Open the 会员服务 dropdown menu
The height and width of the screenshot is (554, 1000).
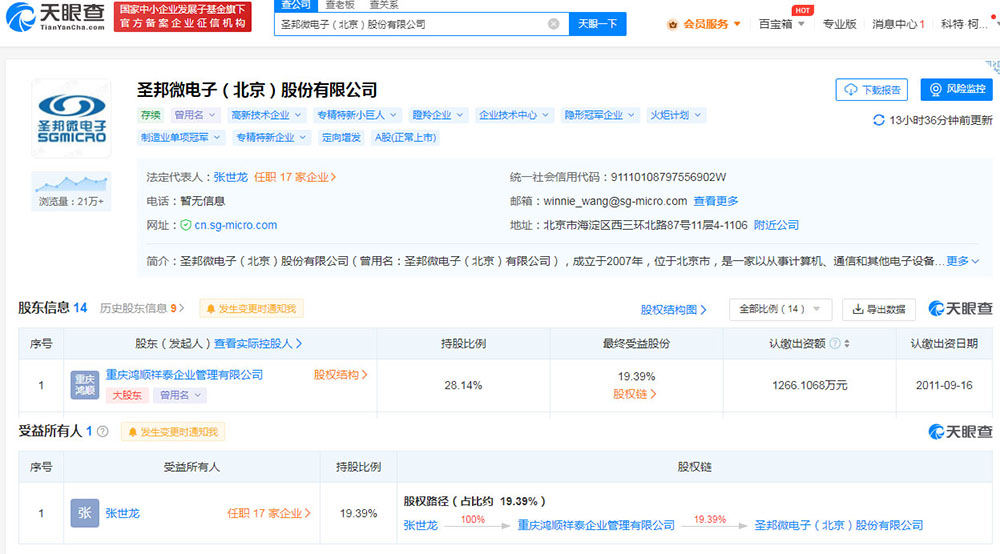click(x=704, y=24)
